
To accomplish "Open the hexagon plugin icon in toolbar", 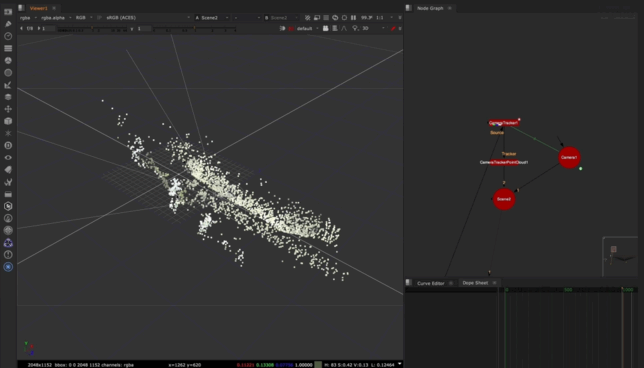I will tap(8, 206).
